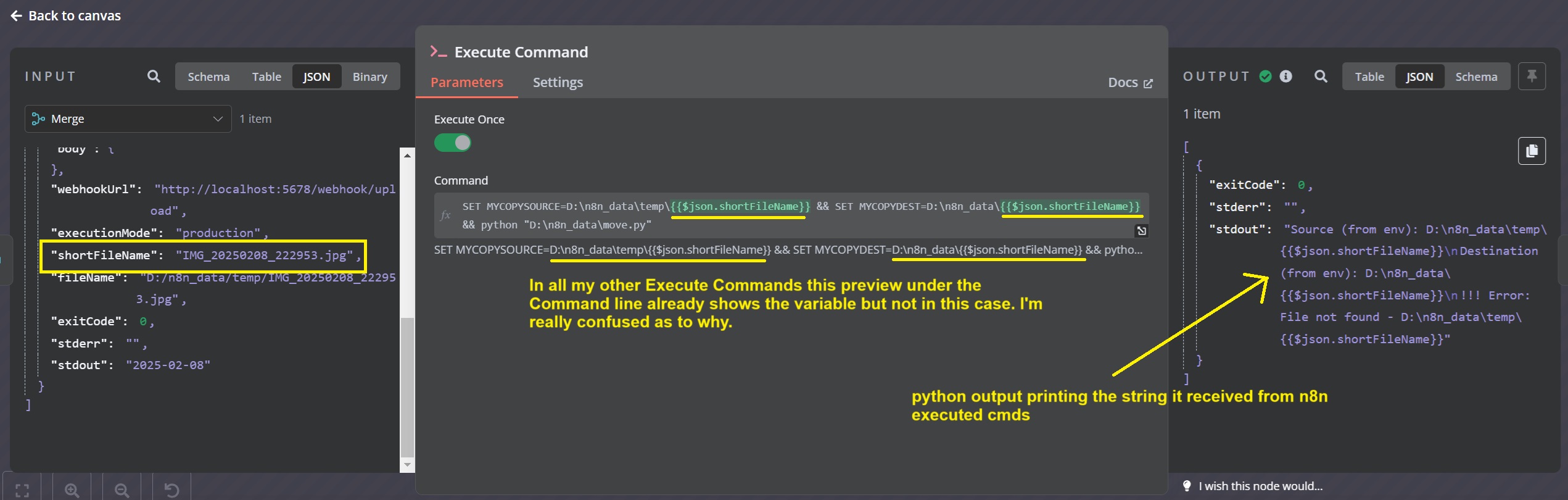Click inside the Command expression field
1568x500 pixels.
[x=791, y=215]
